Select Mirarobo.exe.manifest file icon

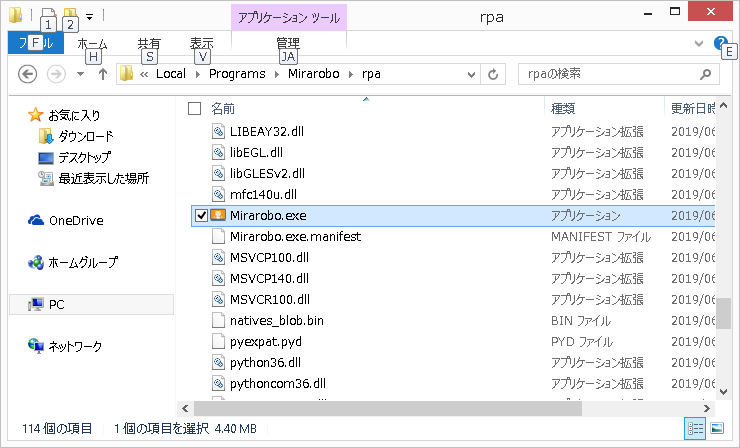click(x=218, y=237)
